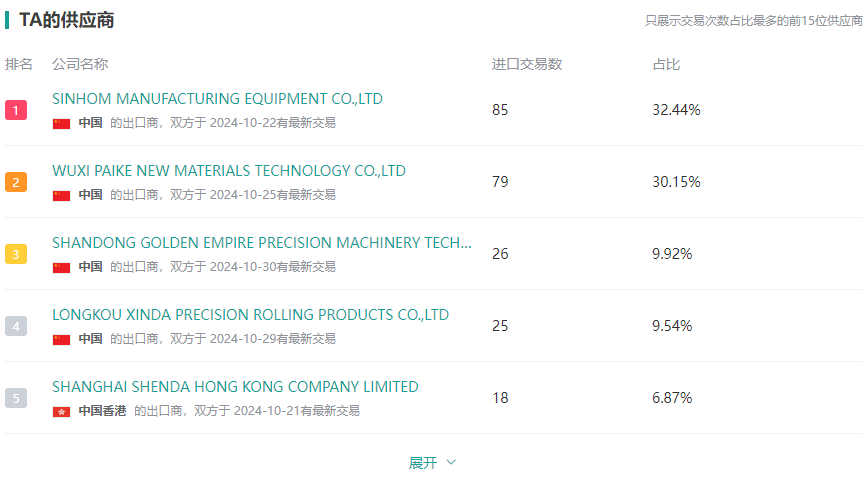
Task: Click the rank 2 orange badge
Action: [16, 182]
